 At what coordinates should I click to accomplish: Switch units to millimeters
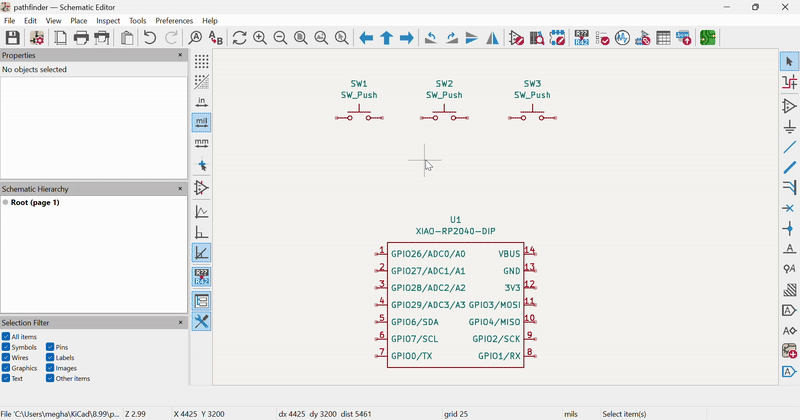pos(201,143)
